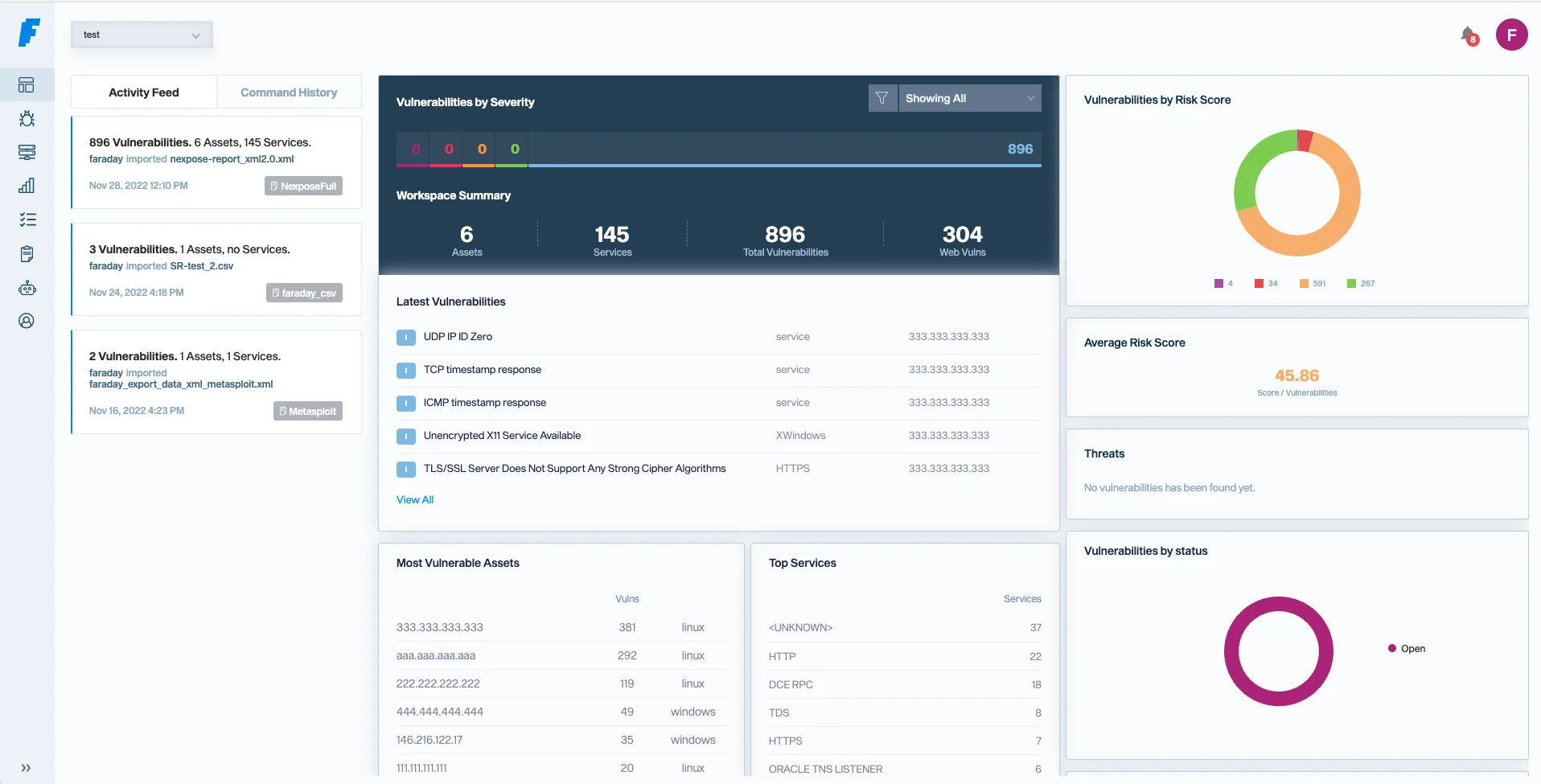The image size is (1541, 784).
Task: Open vulnerability UDP IP ID Zero
Action: click(x=458, y=336)
